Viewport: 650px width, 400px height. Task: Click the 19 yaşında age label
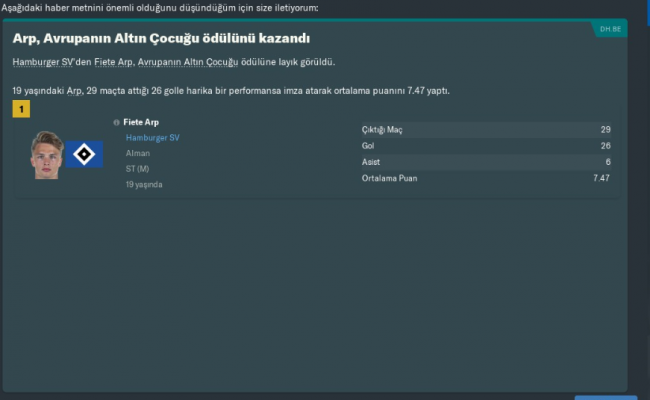[144, 185]
